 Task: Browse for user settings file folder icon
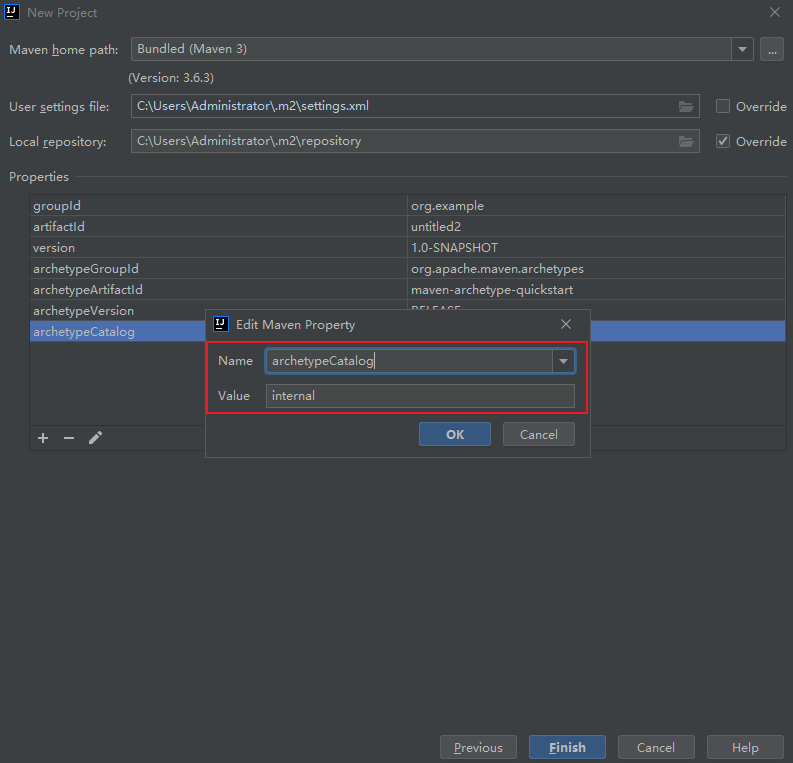click(x=686, y=106)
